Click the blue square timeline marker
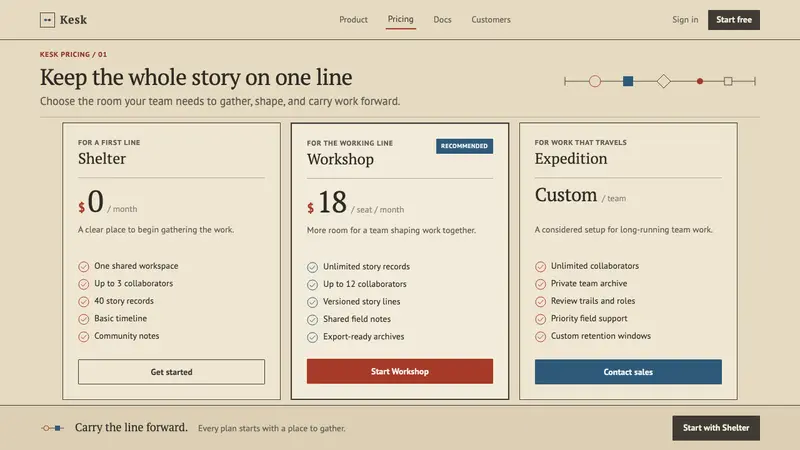 [628, 81]
